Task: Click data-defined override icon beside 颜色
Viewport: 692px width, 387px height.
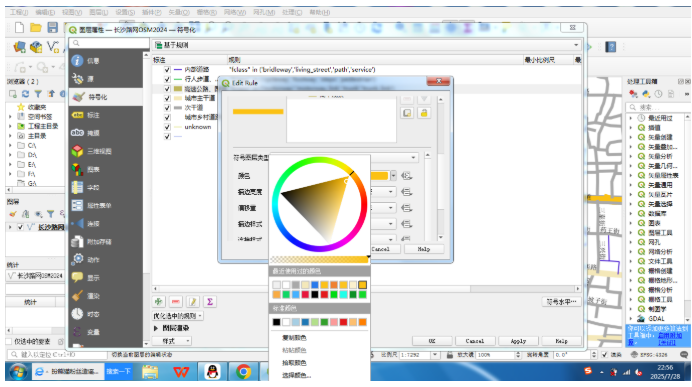Action: pyautogui.click(x=406, y=176)
